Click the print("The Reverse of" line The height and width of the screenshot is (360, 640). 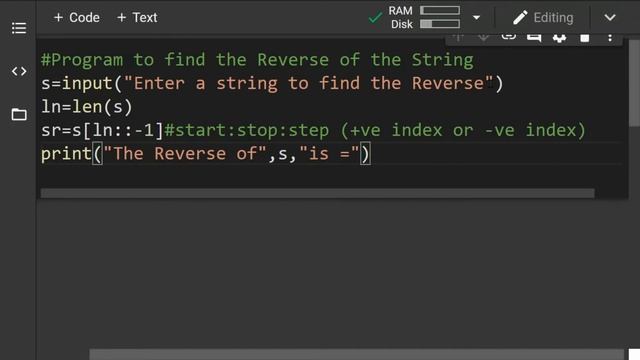tap(205, 154)
